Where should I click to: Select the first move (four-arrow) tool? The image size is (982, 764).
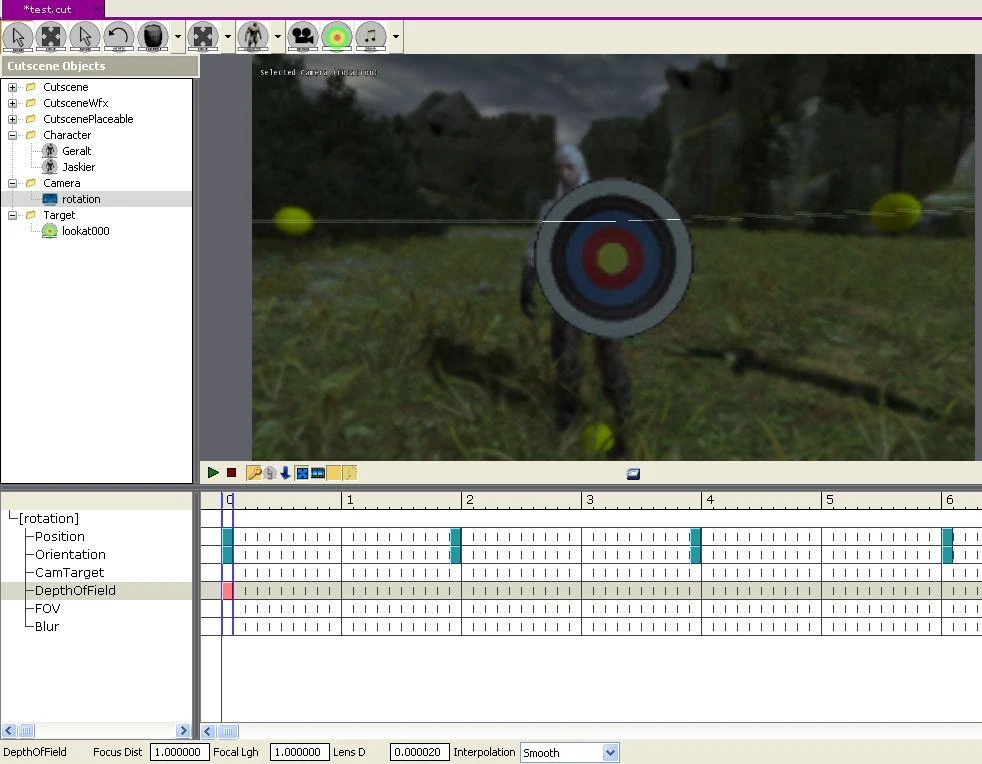pos(51,36)
